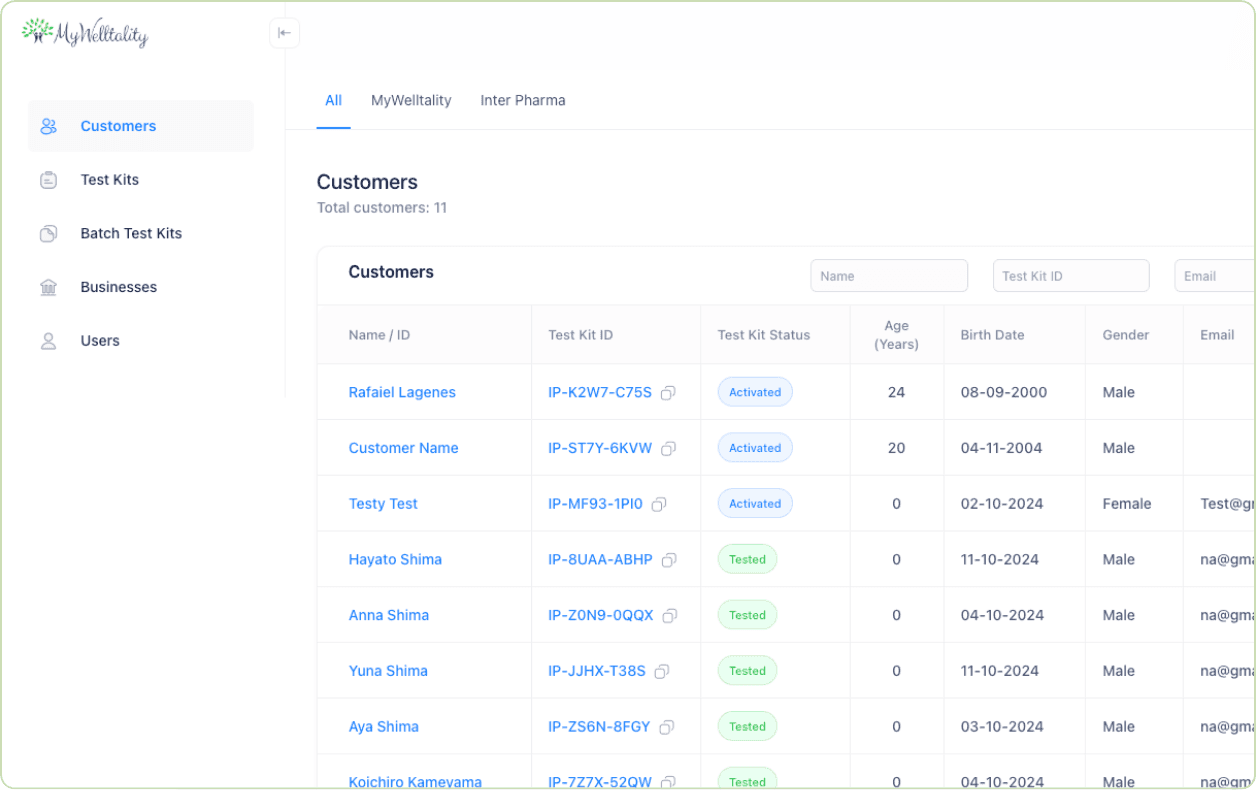Click the Batch Test Kits icon
The width and height of the screenshot is (1256, 790).
point(48,233)
